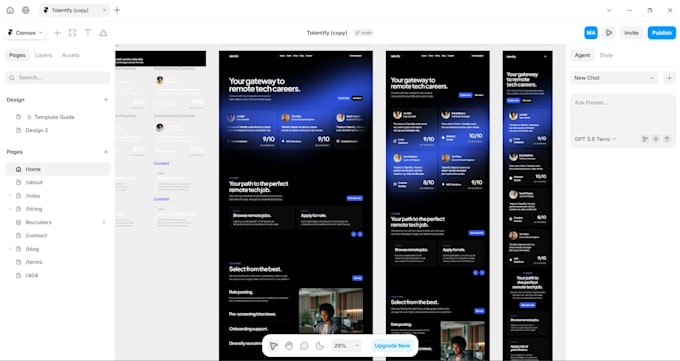This screenshot has width=680, height=361.
Task: Switch to the Pages tab
Action: [17, 55]
